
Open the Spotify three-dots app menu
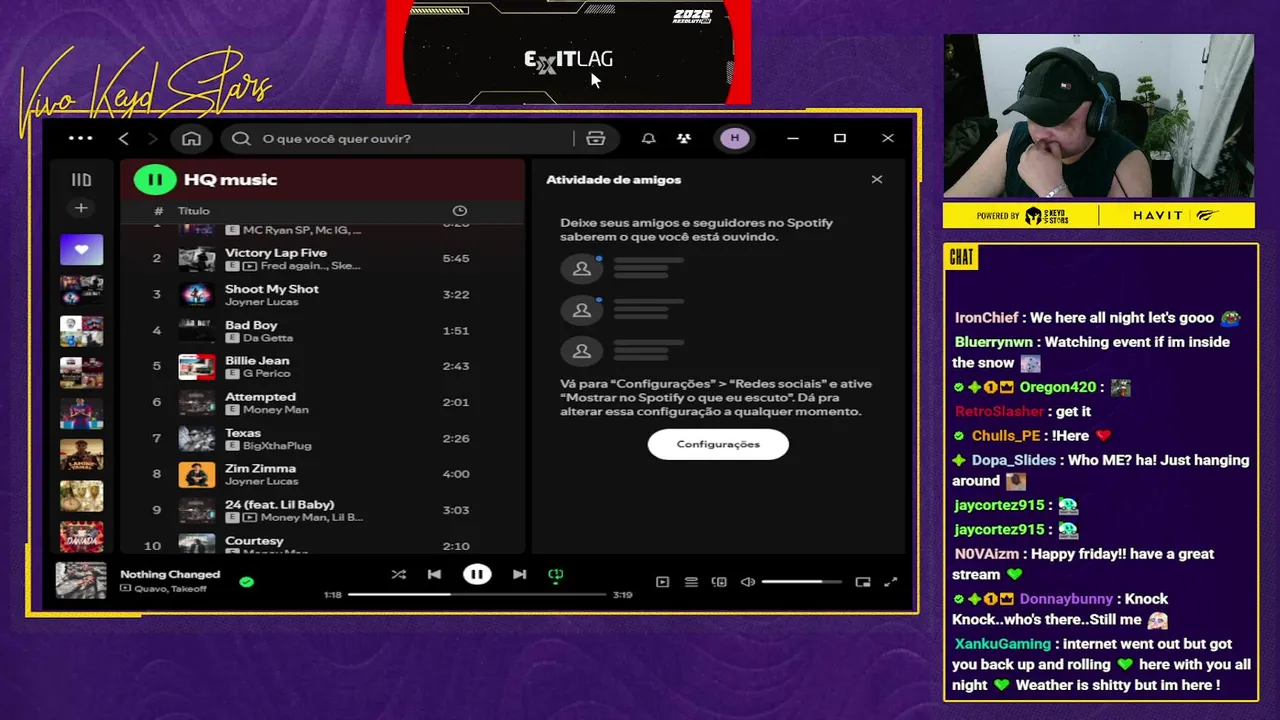click(80, 138)
